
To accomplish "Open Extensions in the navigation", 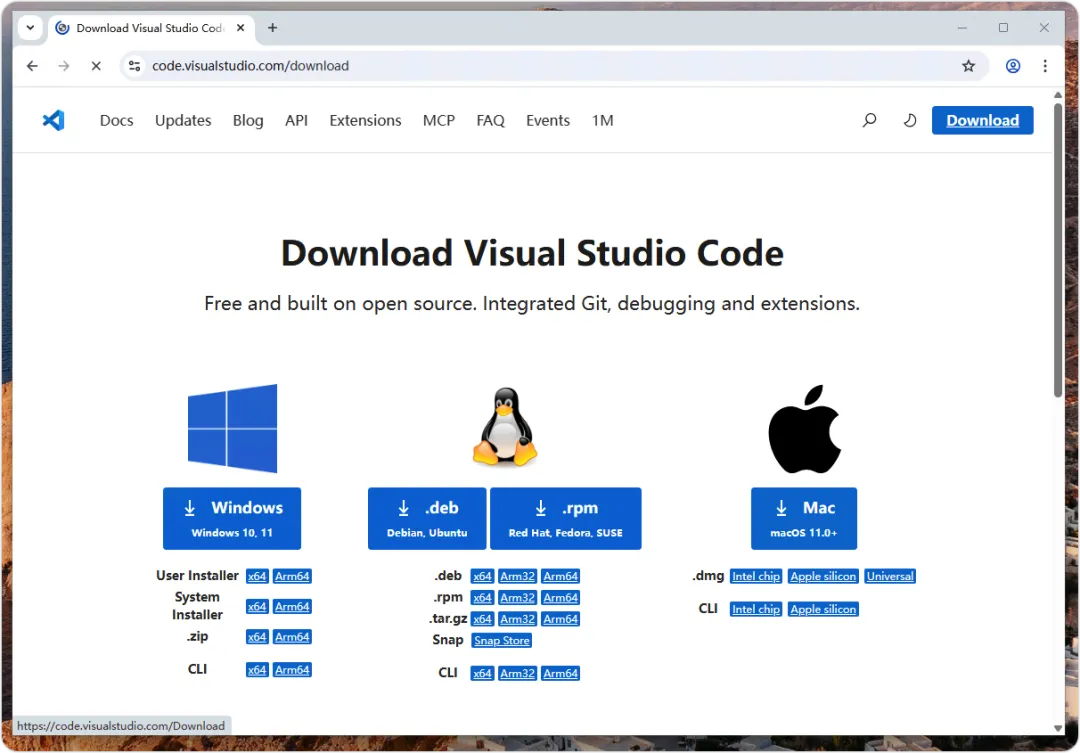I will [x=365, y=121].
